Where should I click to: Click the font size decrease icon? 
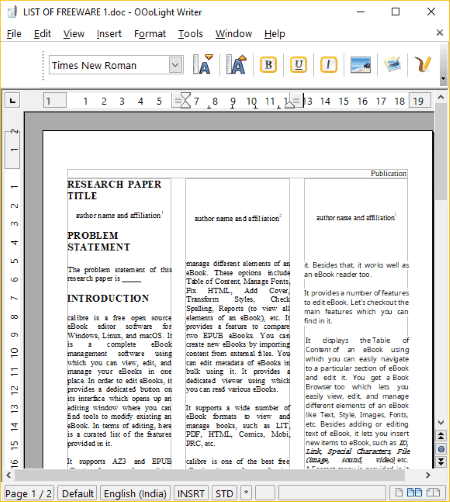pos(202,64)
